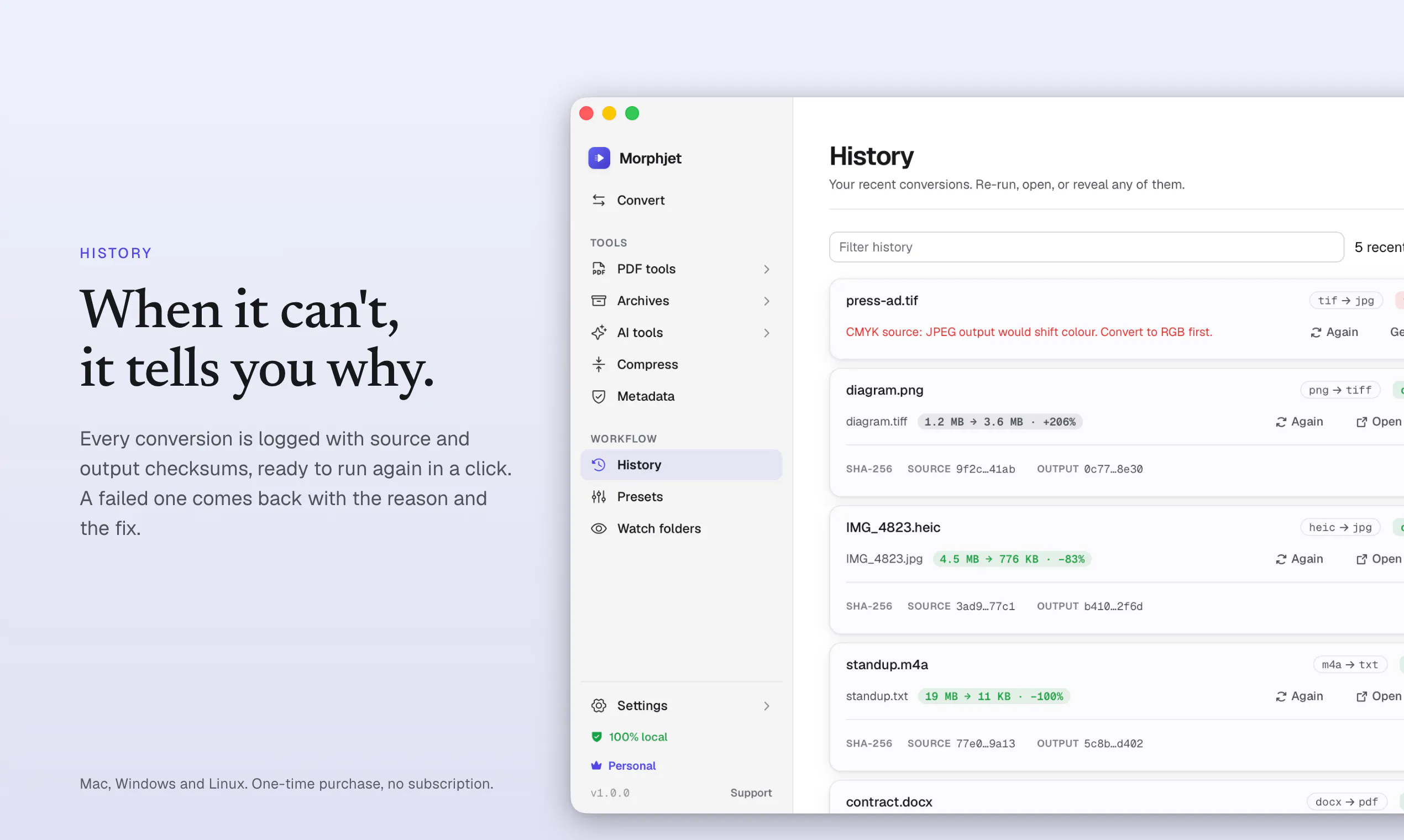
Task: Click the Morphjet app logo icon
Action: pyautogui.click(x=599, y=158)
